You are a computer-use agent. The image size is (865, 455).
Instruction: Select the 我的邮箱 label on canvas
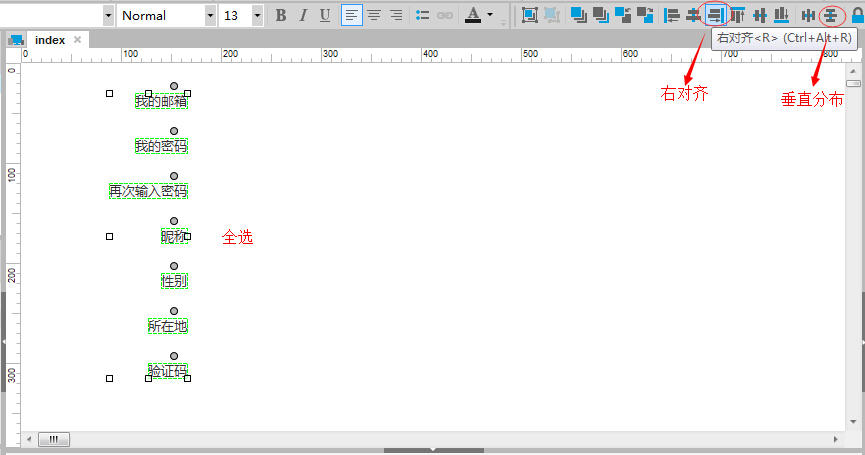tap(161, 101)
